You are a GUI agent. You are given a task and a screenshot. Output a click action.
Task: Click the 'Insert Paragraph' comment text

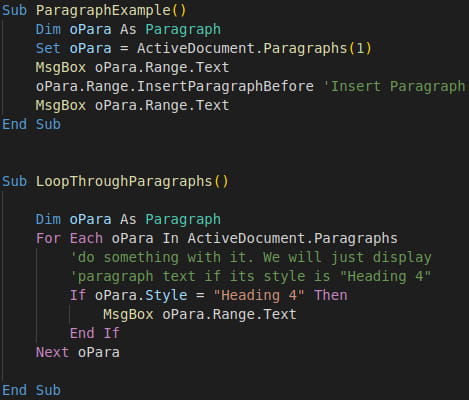[x=394, y=86]
